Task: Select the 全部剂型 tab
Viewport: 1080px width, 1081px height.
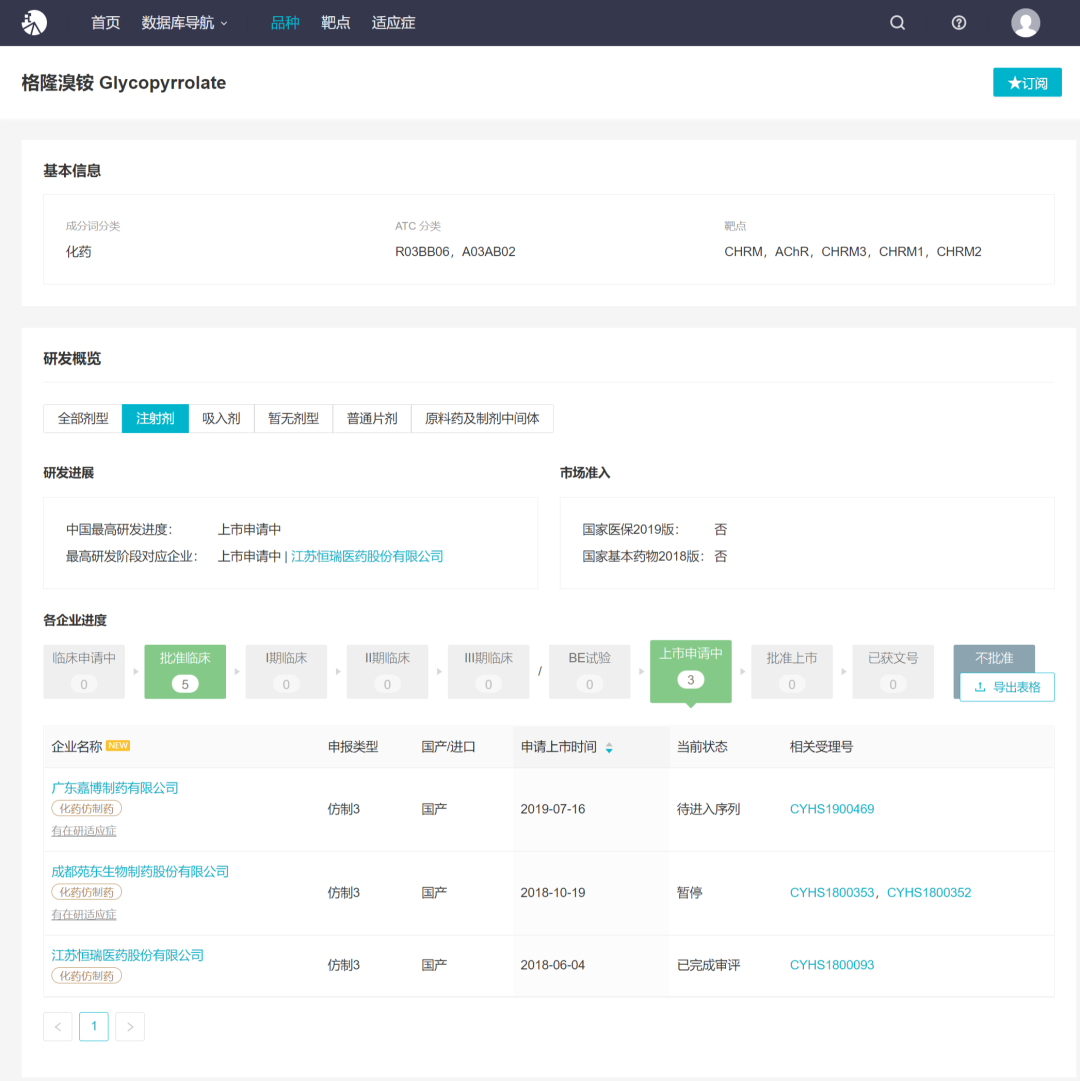Action: (83, 418)
